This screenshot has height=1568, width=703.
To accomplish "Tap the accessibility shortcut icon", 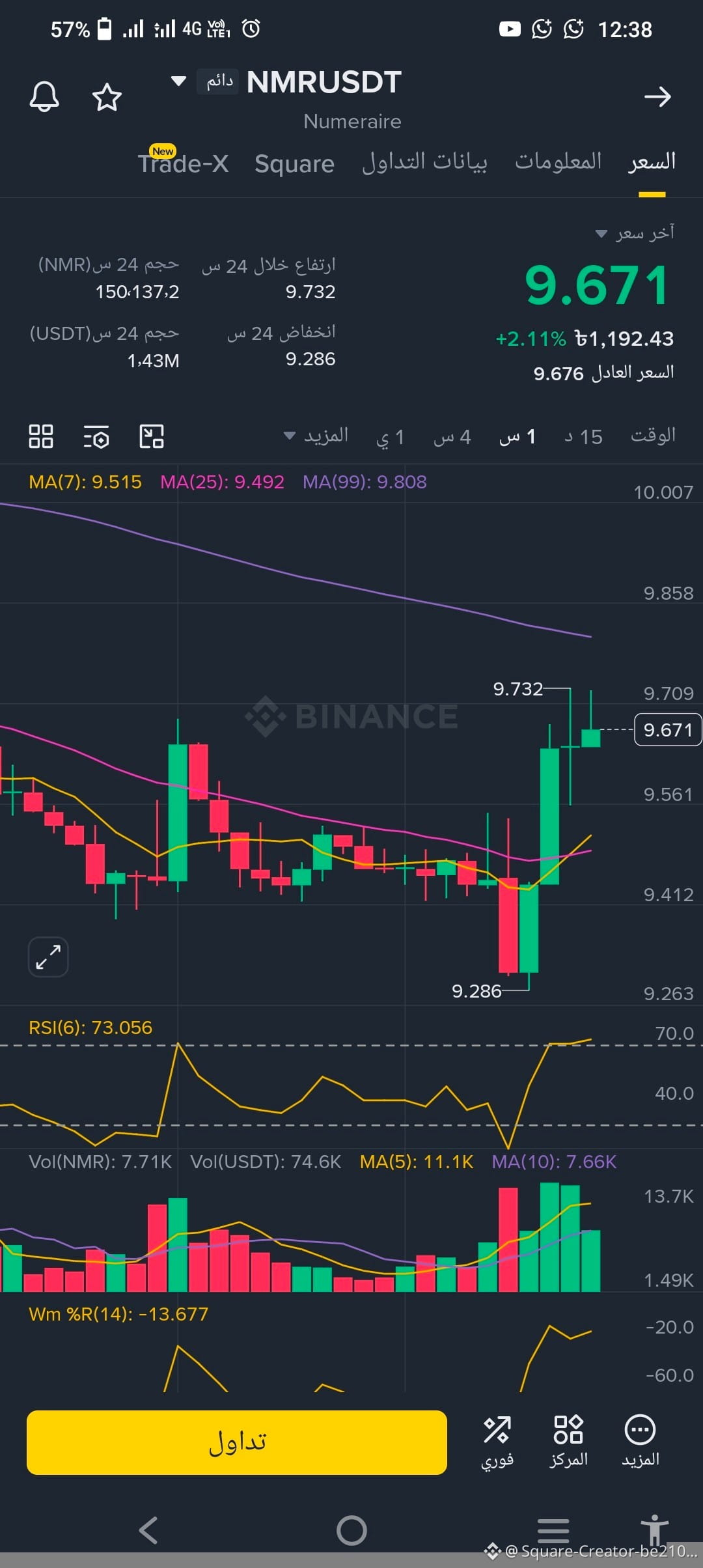I will [654, 1529].
